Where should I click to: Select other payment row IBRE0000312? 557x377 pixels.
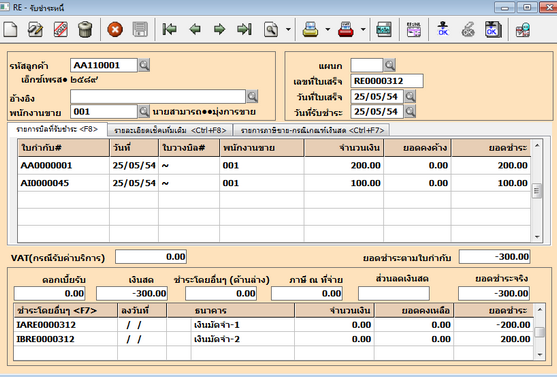(274, 339)
